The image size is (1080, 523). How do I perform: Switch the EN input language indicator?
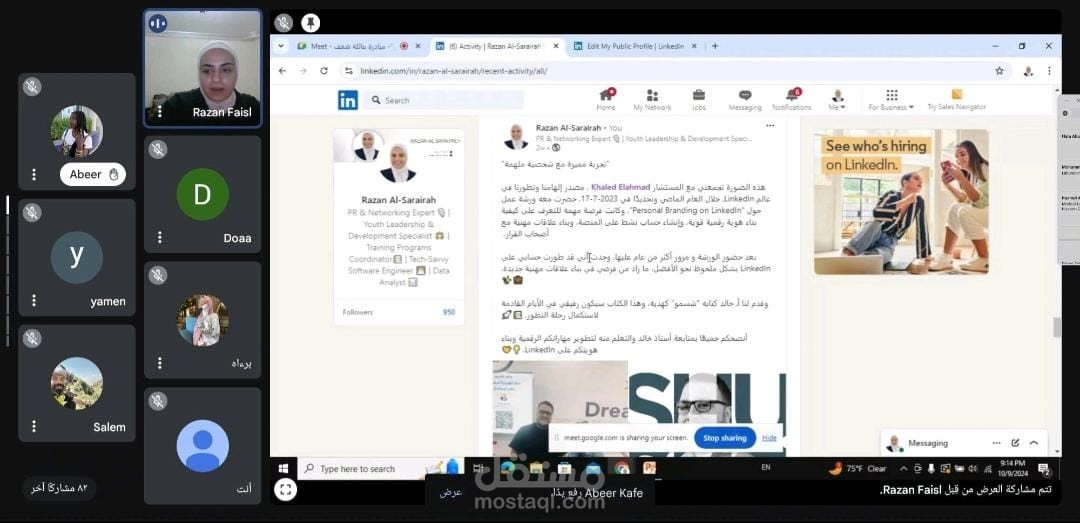[766, 468]
